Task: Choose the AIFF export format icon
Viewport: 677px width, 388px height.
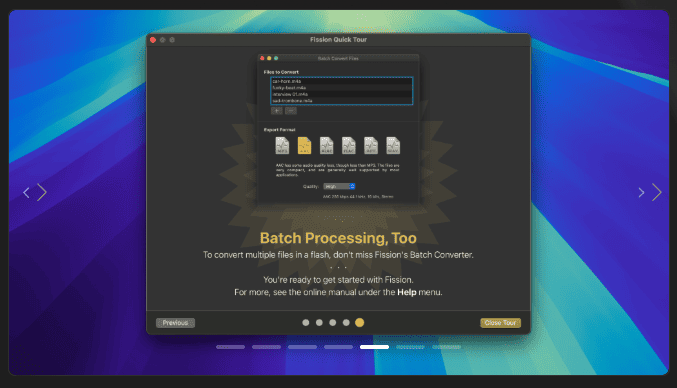Action: pyautogui.click(x=371, y=145)
